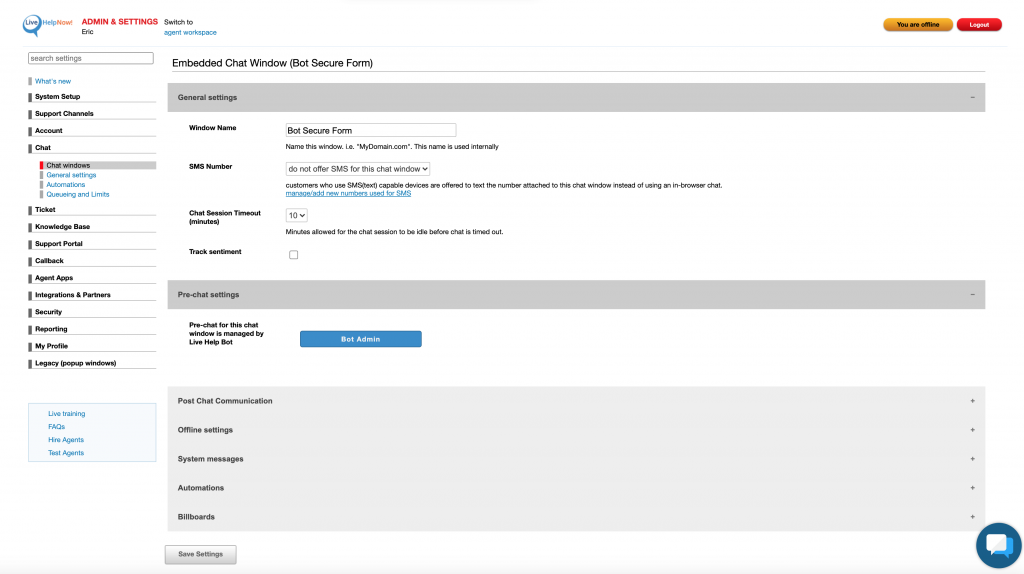Click the Bot Admin button
This screenshot has height=574, width=1024.
360,339
